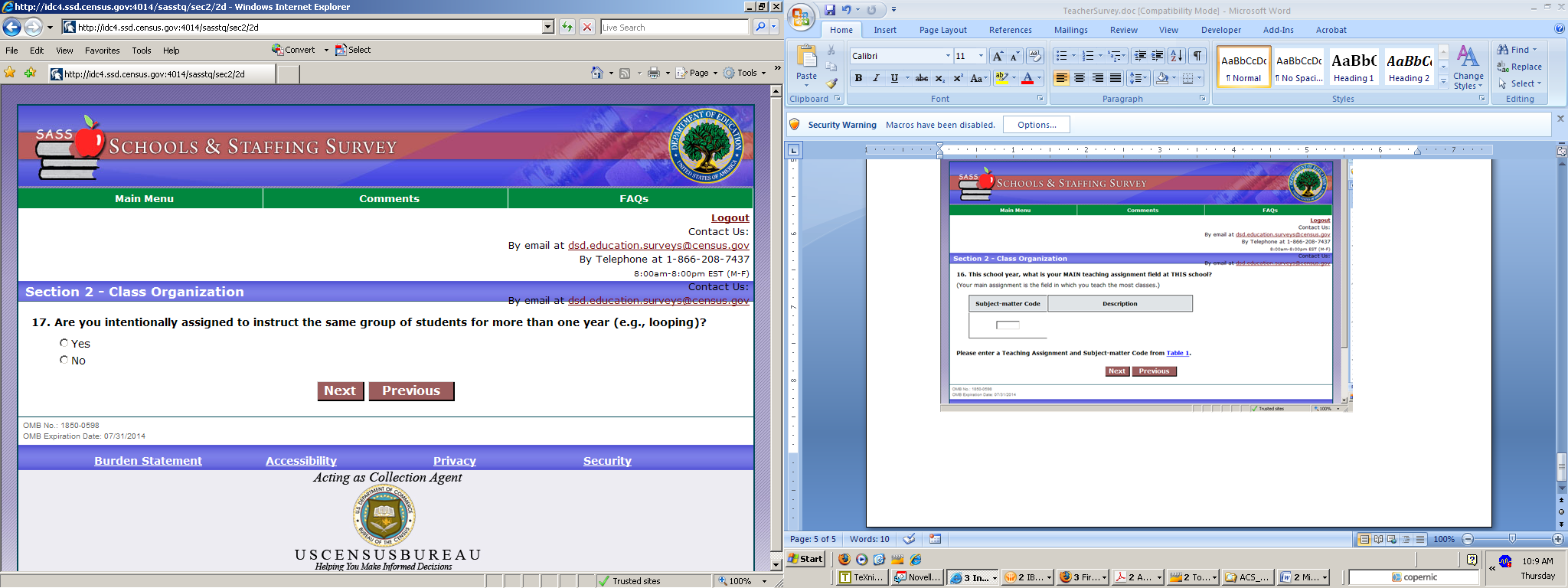The width and height of the screenshot is (1568, 588).
Task: Center-align text in Word Paragraph group
Action: [1080, 78]
